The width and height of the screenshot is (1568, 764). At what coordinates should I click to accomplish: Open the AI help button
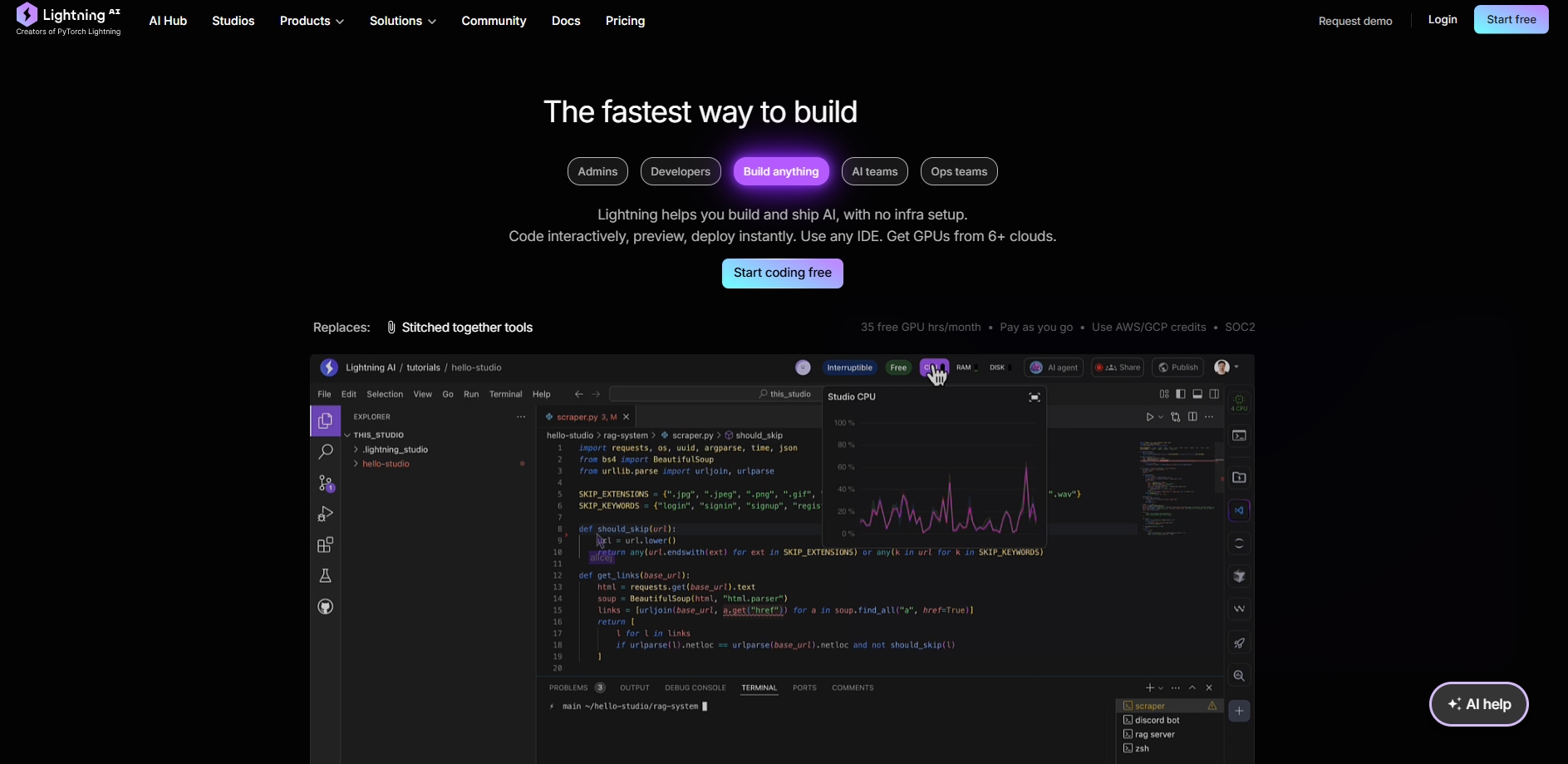pos(1479,704)
